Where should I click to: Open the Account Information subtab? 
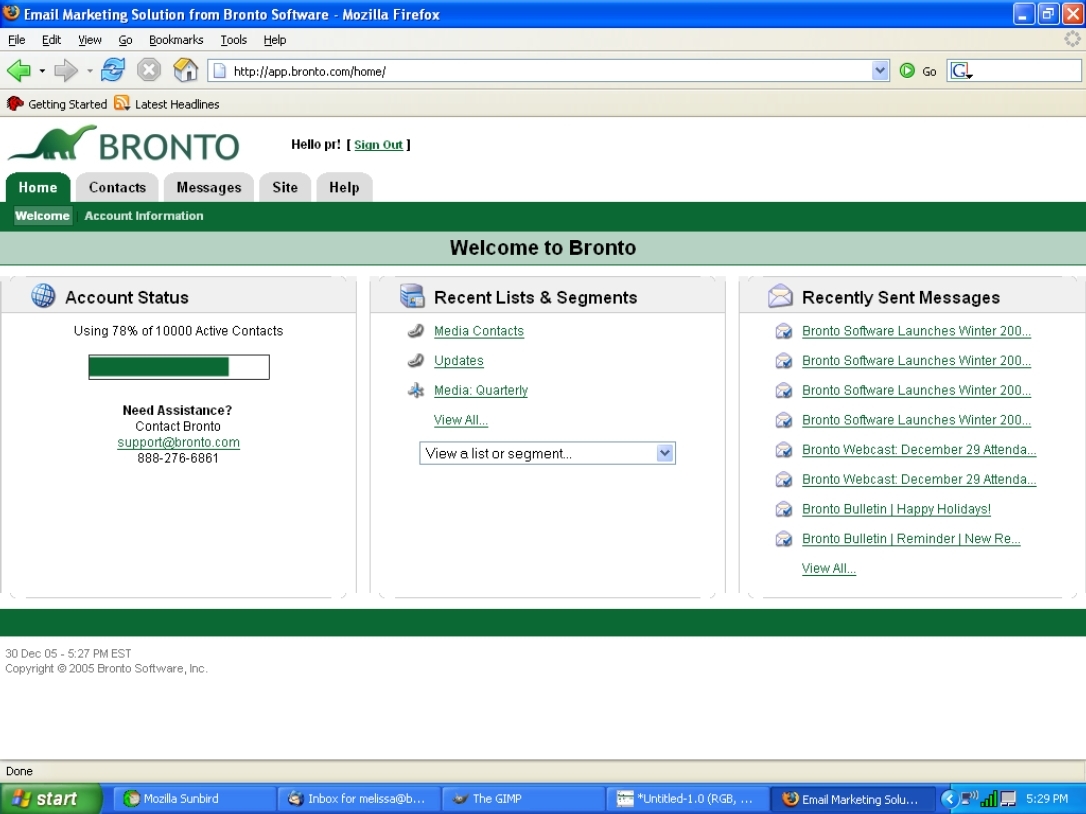144,215
